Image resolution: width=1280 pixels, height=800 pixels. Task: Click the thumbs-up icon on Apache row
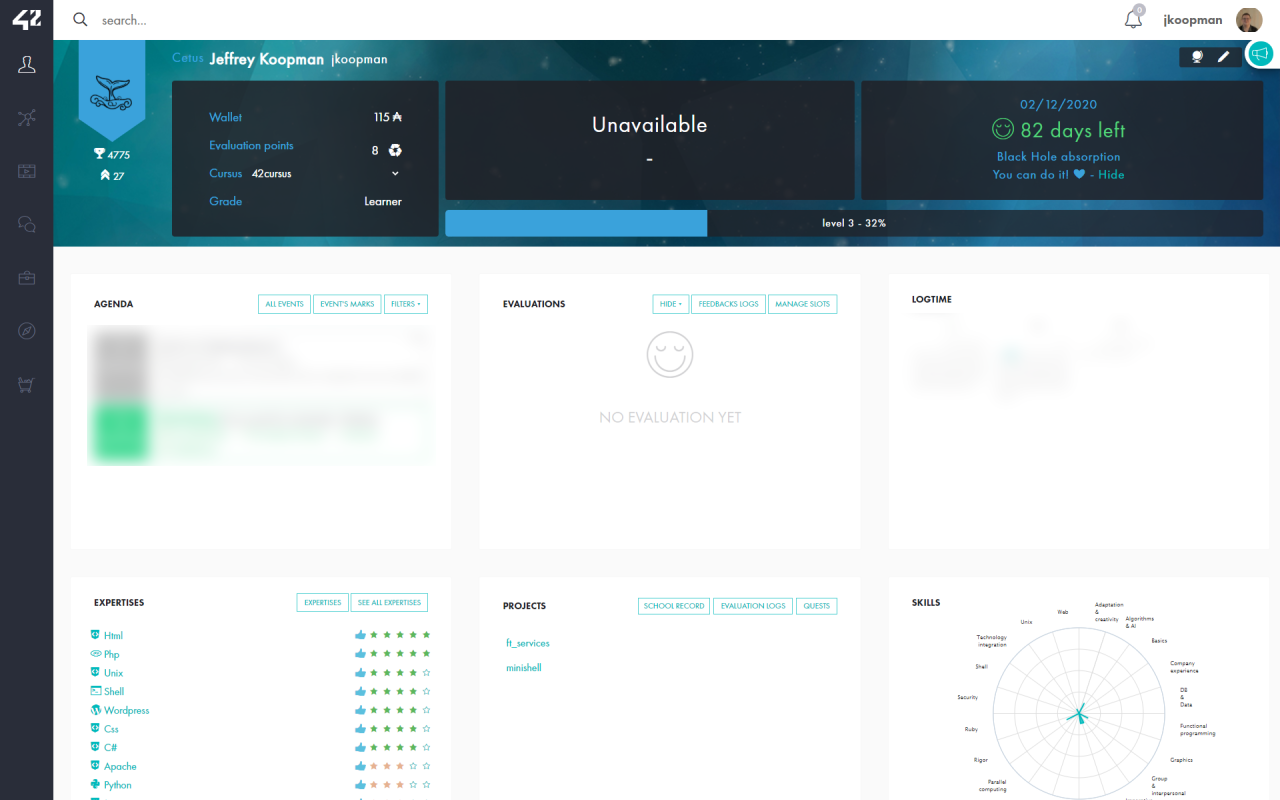[x=360, y=766]
